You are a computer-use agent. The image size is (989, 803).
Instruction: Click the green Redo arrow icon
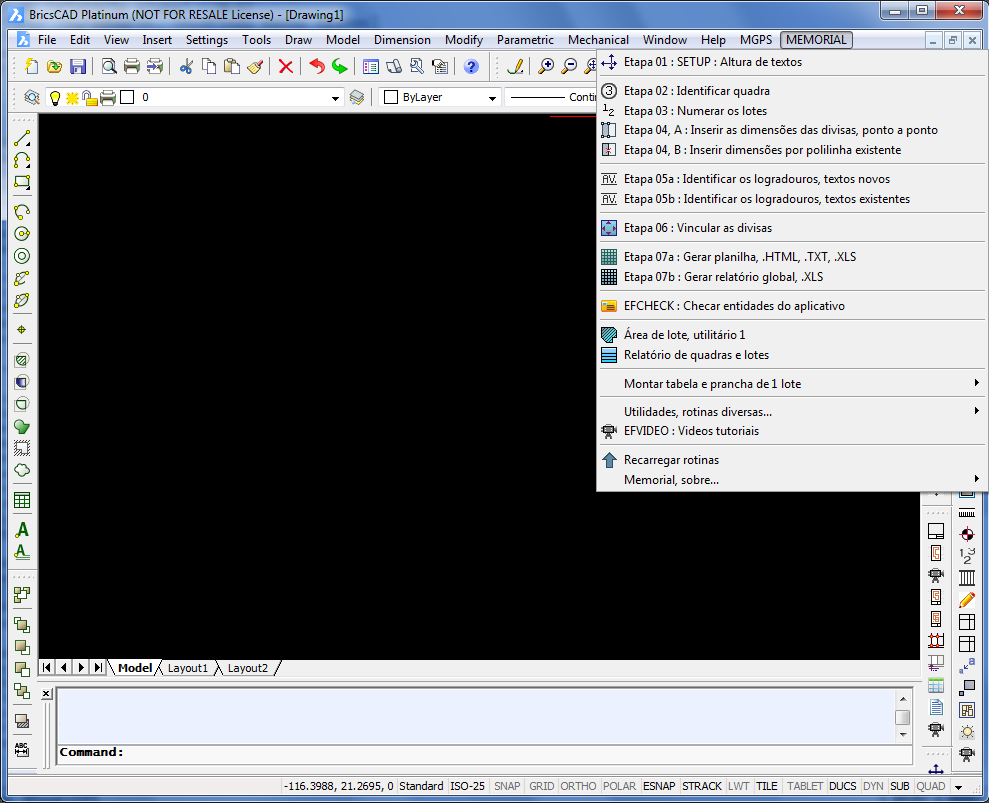(x=340, y=67)
